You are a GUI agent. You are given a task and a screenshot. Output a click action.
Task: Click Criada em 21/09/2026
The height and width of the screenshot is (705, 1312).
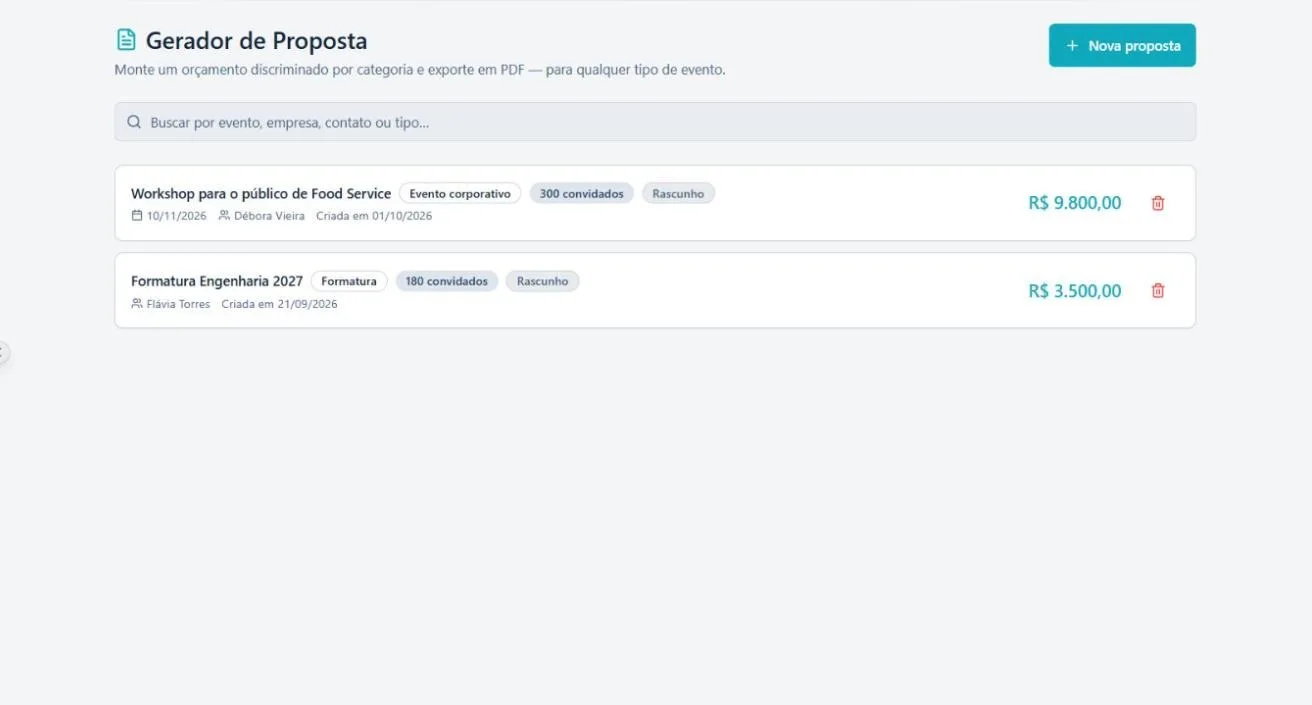[x=280, y=304]
